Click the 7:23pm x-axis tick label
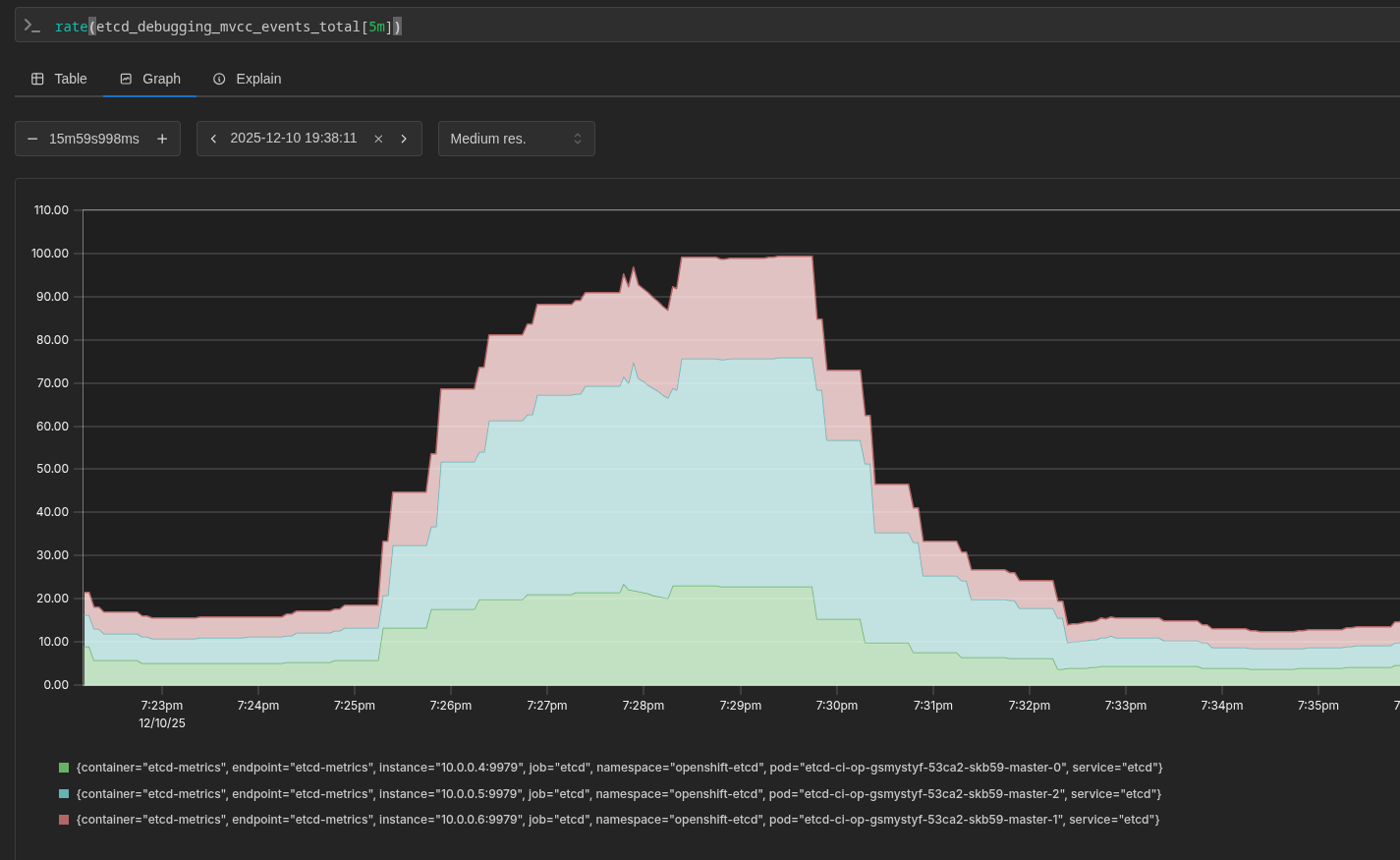1400x860 pixels. 162,706
